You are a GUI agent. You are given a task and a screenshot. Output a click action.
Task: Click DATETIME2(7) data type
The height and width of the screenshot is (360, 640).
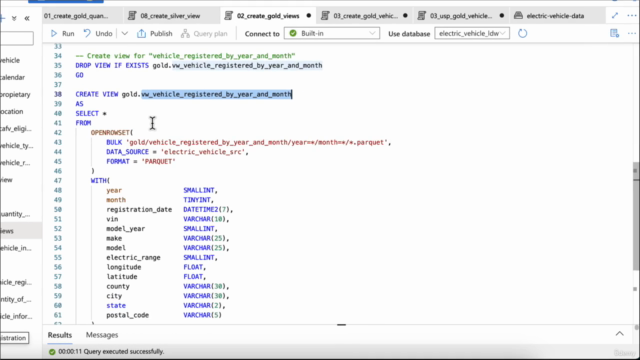click(207, 209)
